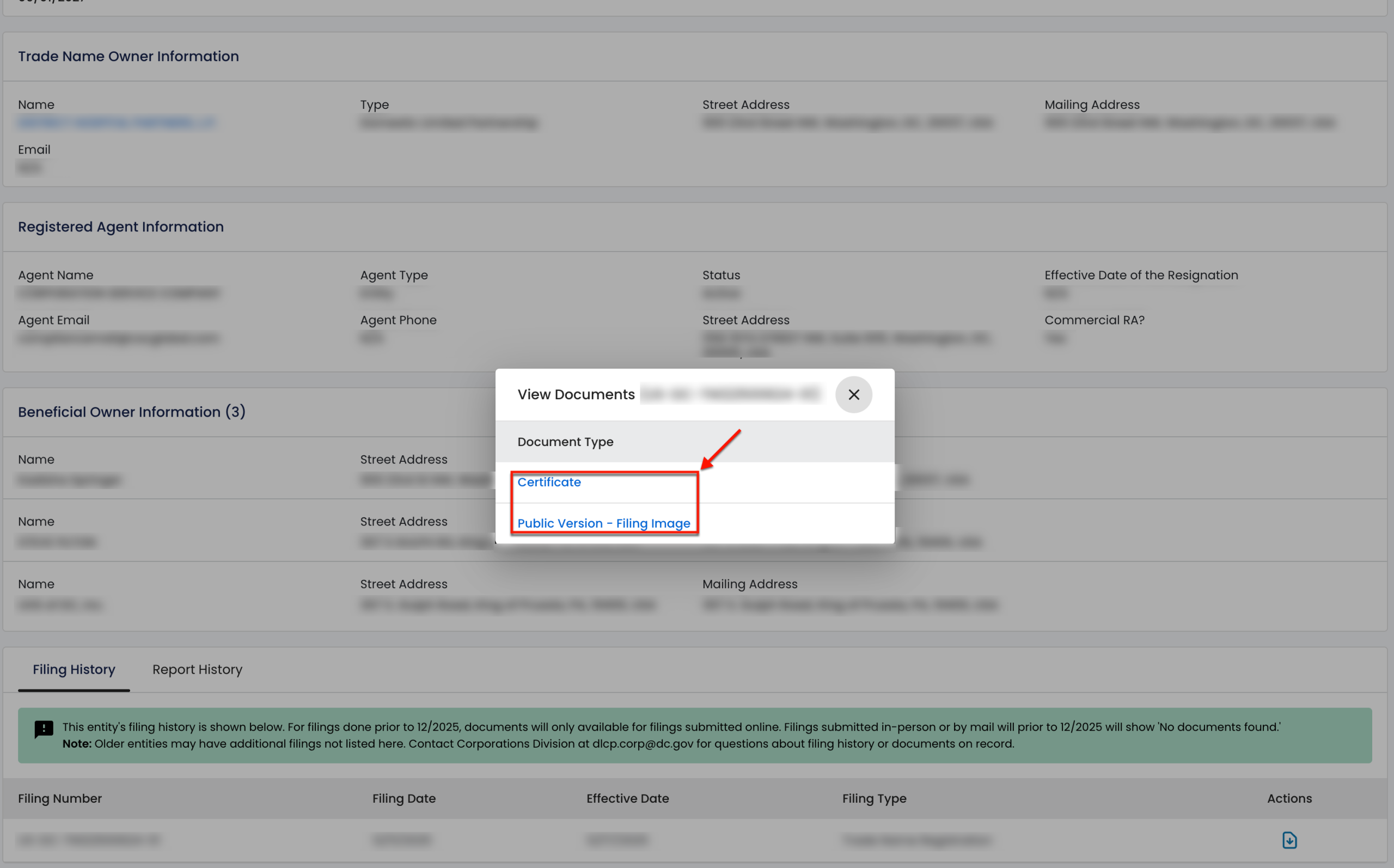1394x868 pixels.
Task: Select the Filing History tab
Action: [x=74, y=669]
